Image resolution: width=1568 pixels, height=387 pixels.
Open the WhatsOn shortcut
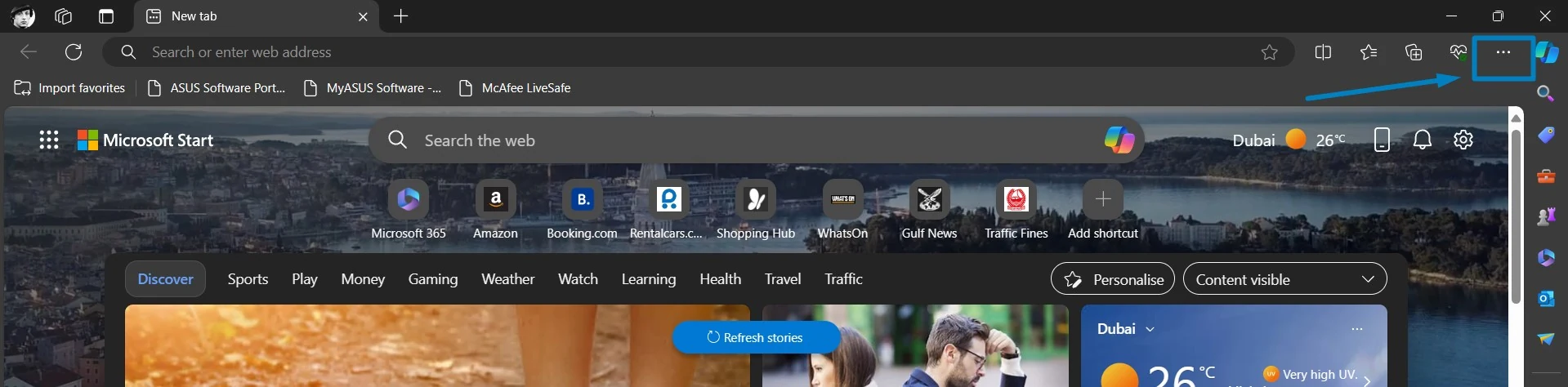[x=842, y=210]
